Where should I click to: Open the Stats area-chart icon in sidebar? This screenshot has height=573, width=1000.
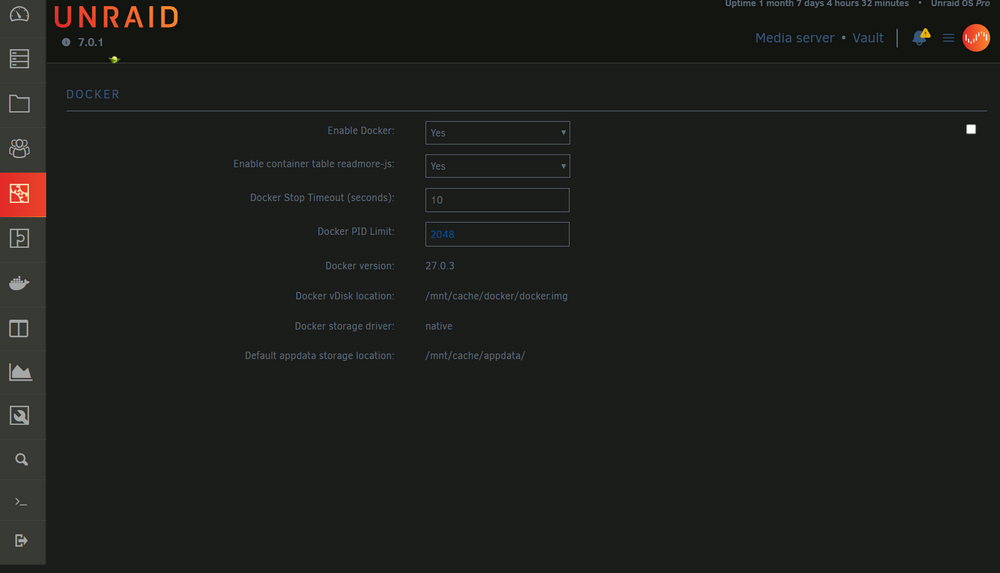click(20, 372)
